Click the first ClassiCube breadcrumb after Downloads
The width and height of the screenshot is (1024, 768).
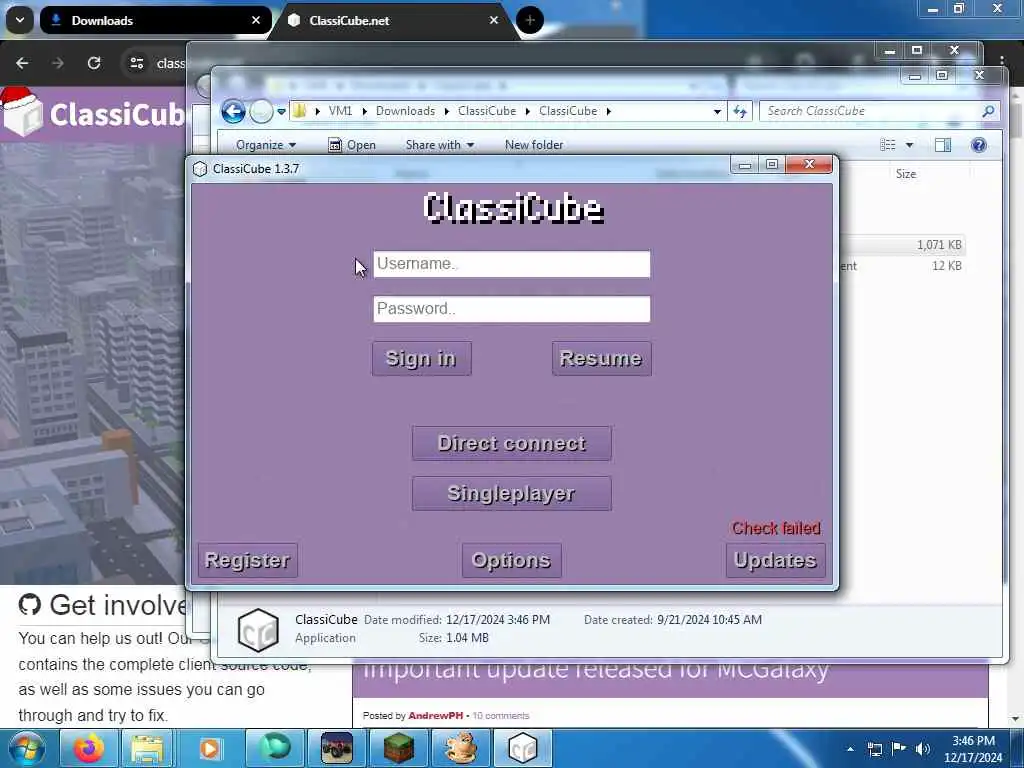point(487,111)
